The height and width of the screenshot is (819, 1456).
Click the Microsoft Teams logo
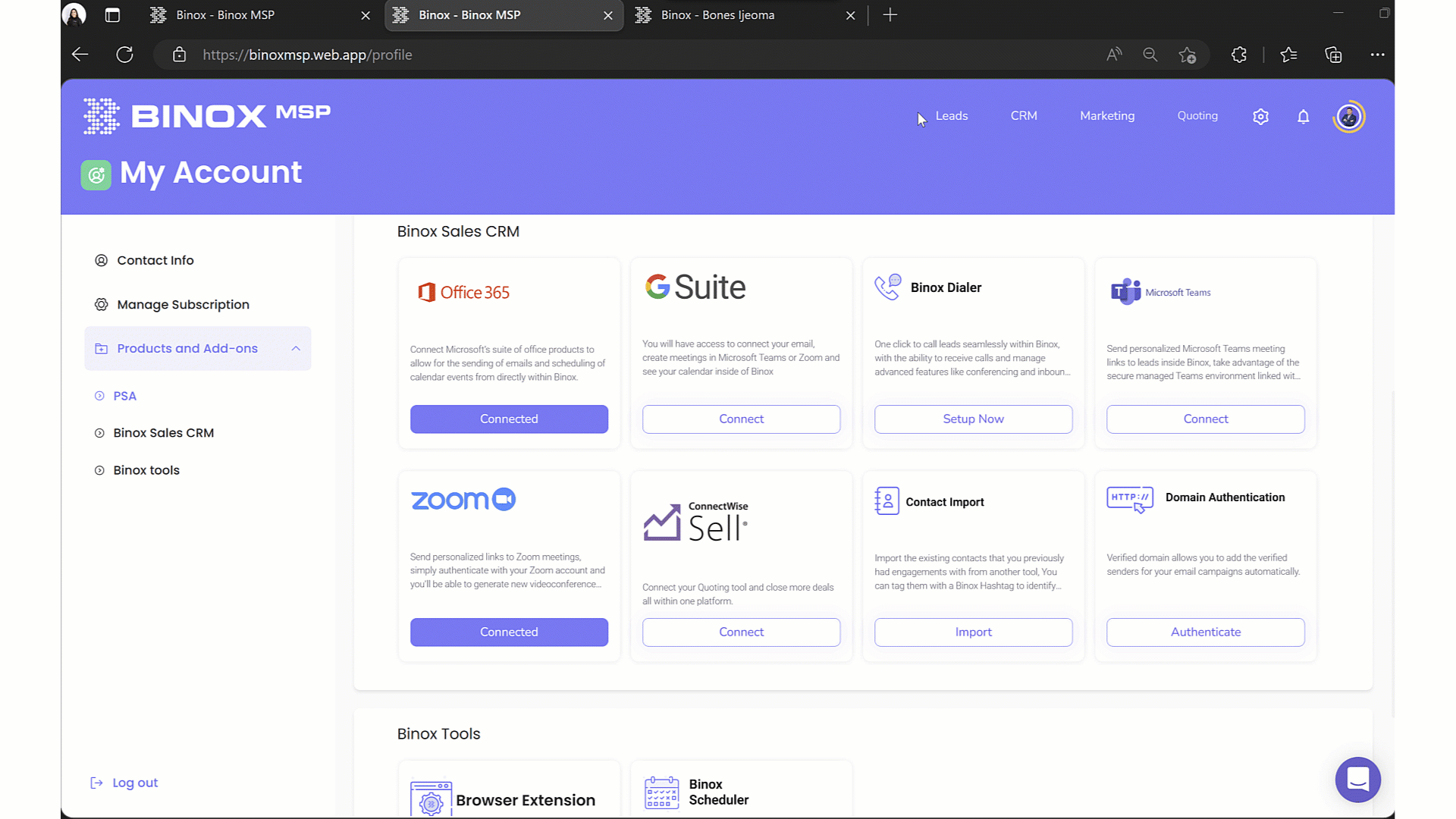1160,292
